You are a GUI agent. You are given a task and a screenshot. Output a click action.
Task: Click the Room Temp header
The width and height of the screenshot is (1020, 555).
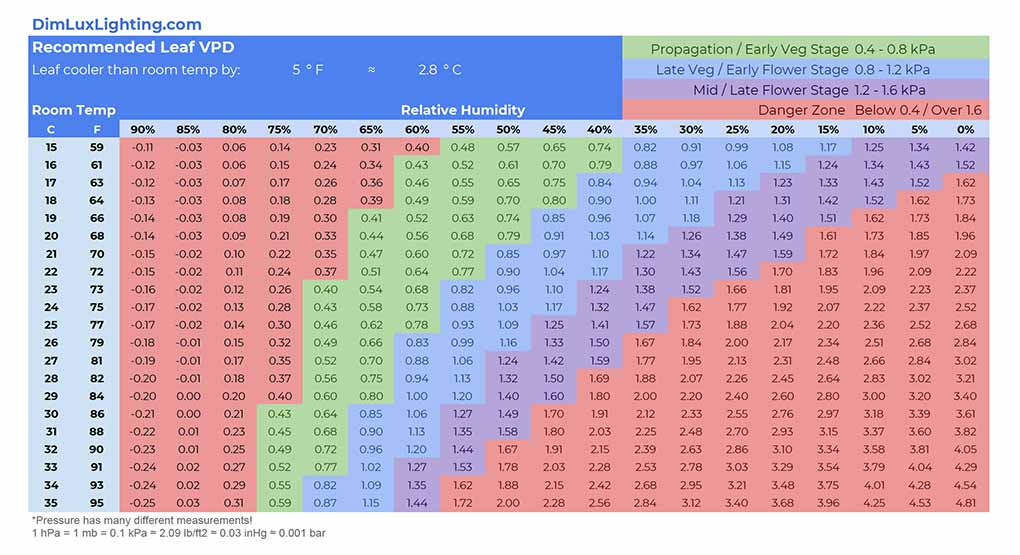(x=73, y=110)
